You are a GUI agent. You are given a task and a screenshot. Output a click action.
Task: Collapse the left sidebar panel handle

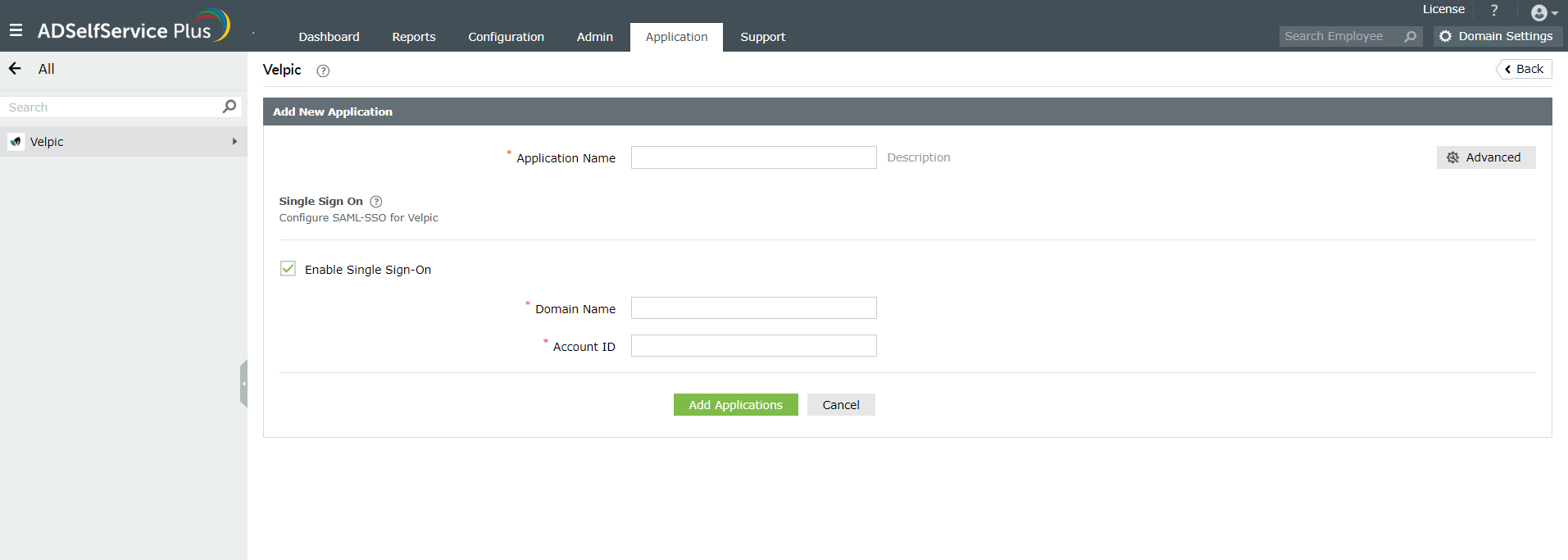tap(243, 384)
